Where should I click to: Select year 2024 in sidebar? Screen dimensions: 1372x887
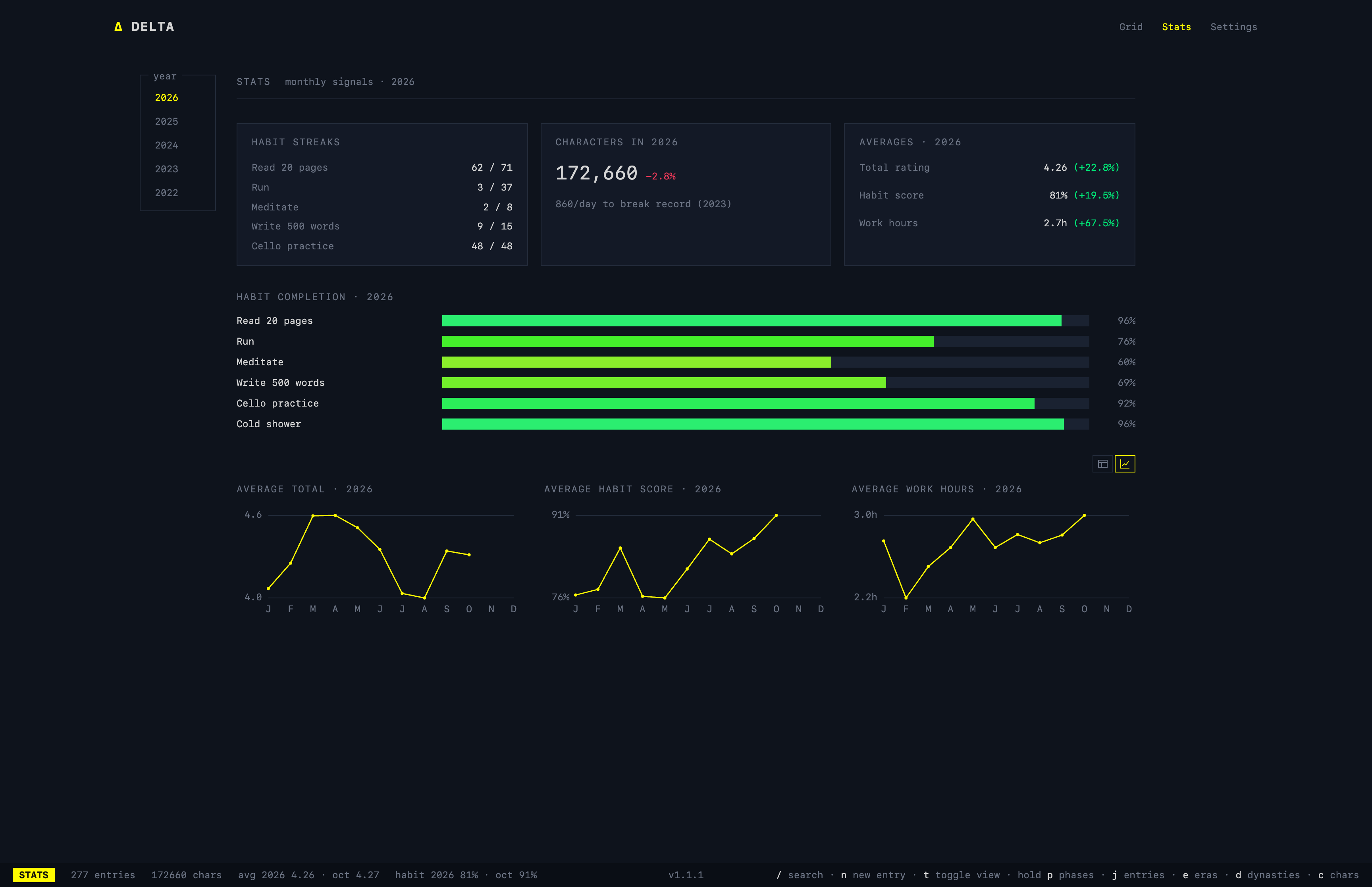pos(166,145)
